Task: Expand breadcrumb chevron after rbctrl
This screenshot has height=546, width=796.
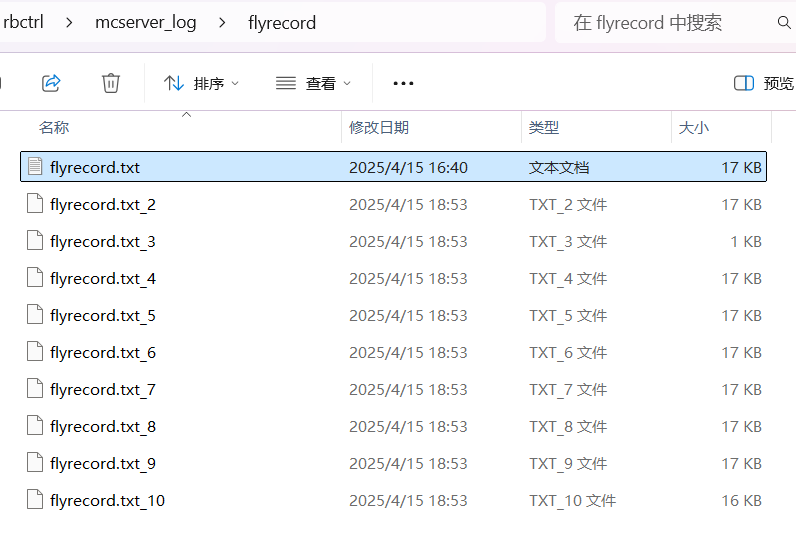Action: [x=69, y=22]
